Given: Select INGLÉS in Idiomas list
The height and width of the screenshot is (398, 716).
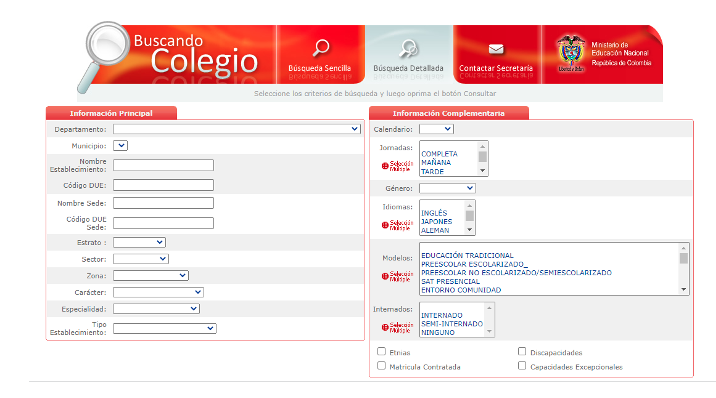Looking at the screenshot, I should tap(434, 213).
